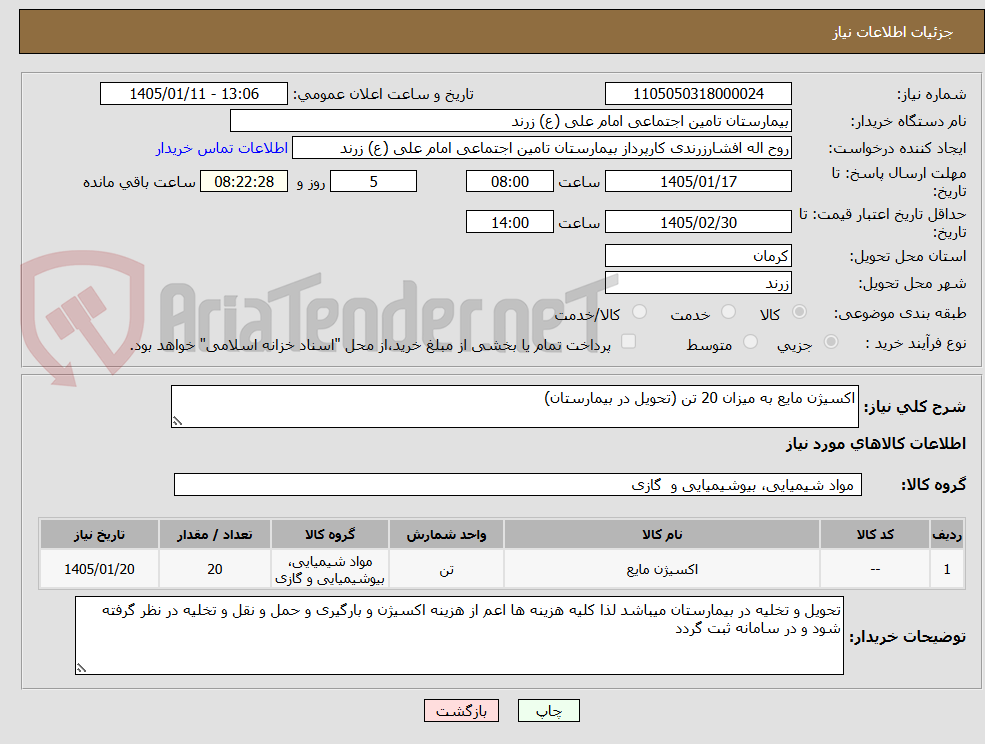Select the متوسط purchase type radio
Viewport: 985px width, 744px height.
pyautogui.click(x=750, y=342)
